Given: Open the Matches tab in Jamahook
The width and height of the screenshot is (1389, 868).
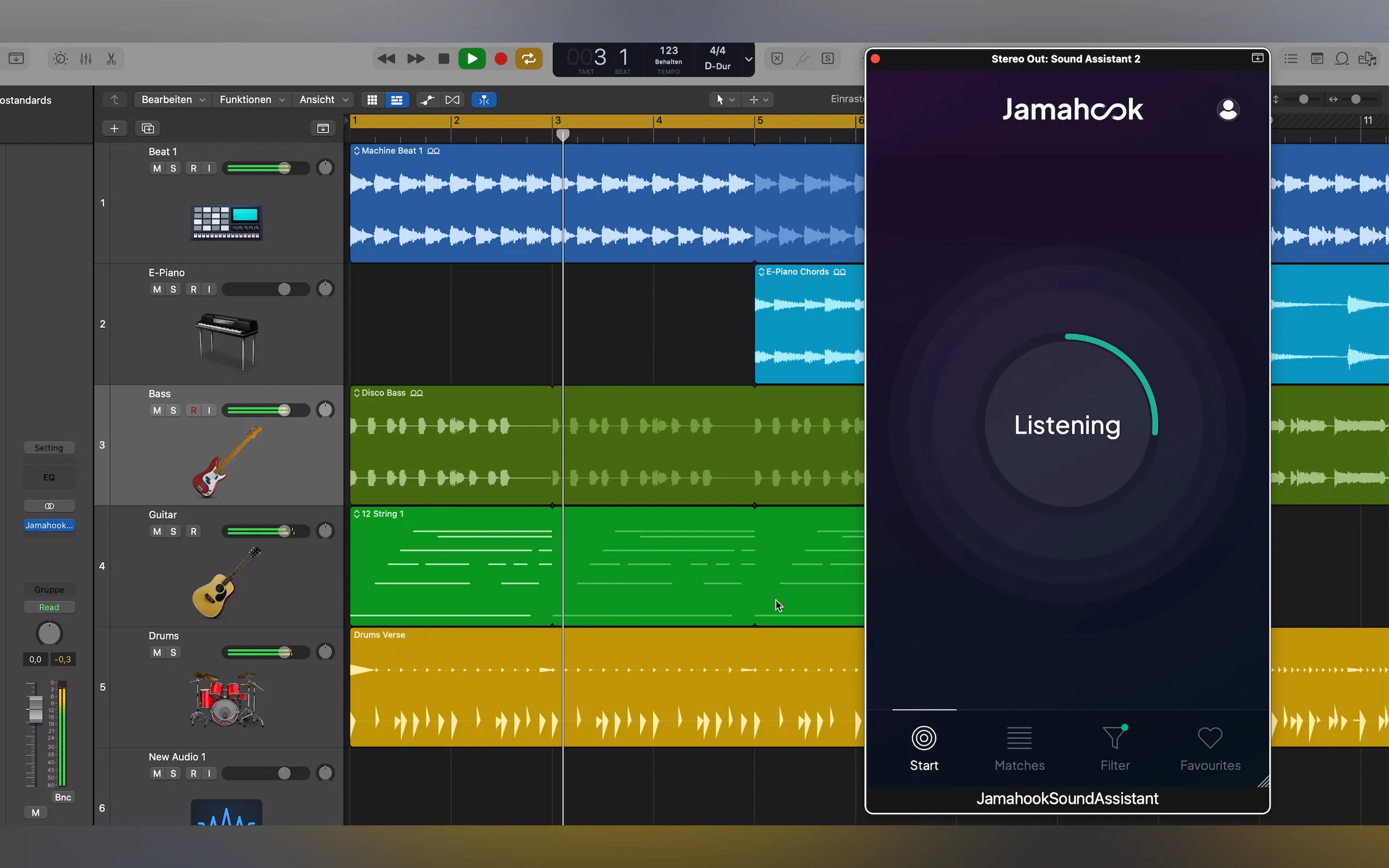Looking at the screenshot, I should click(1019, 748).
